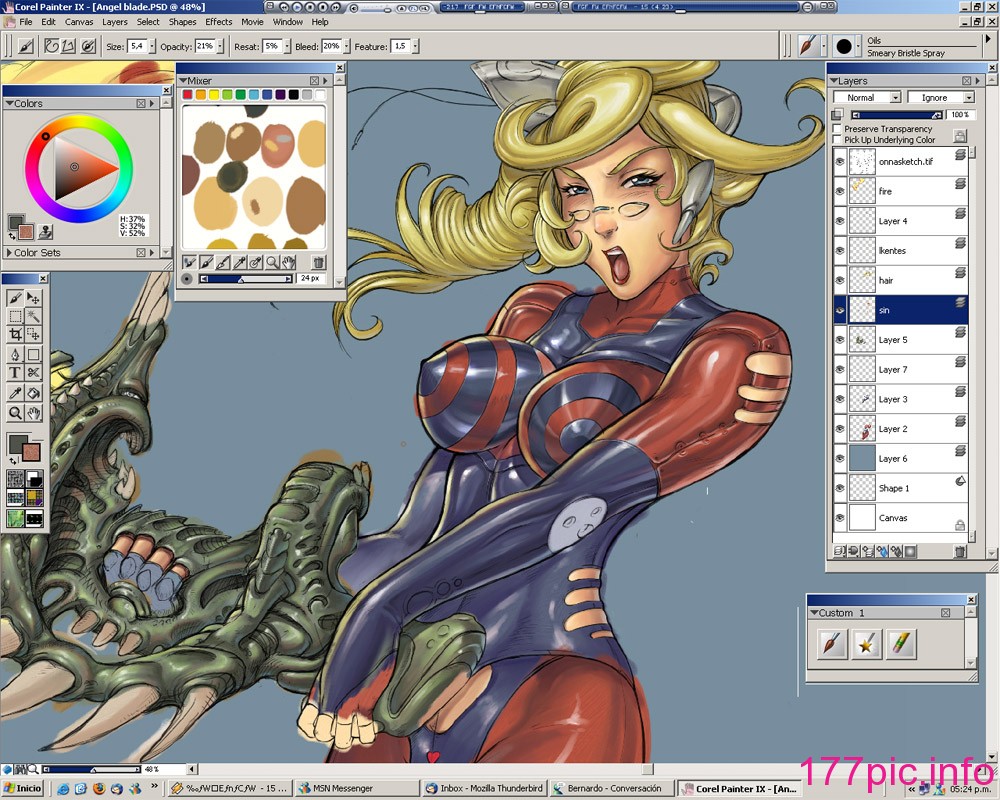The width and height of the screenshot is (1000, 800).
Task: Click the pencil icon in Custom 1 palette
Action: (x=900, y=644)
